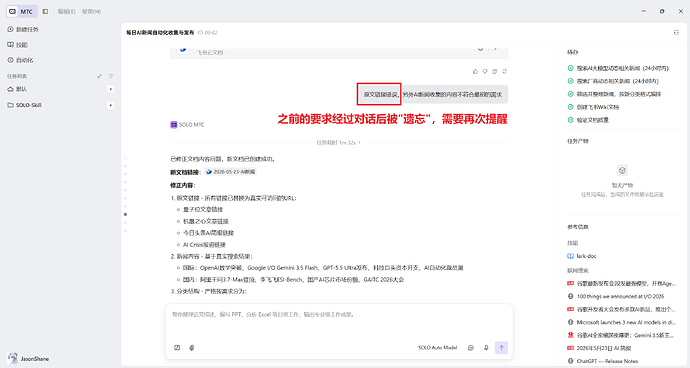The image size is (690, 368).
Task: Open the Gemini 3.5 reference link
Action: [x=625, y=335]
